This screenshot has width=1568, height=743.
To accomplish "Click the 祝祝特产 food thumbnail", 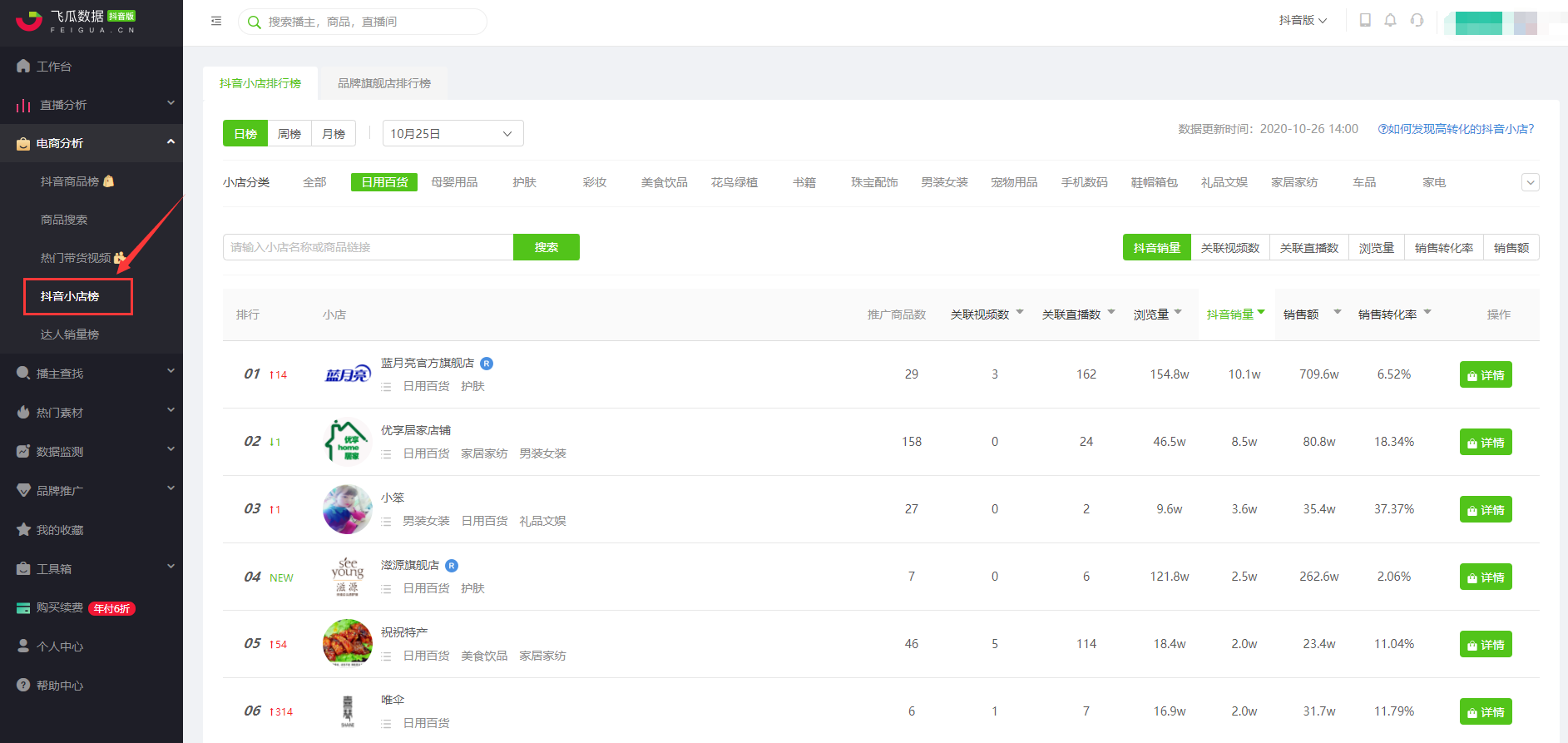I will click(x=348, y=643).
